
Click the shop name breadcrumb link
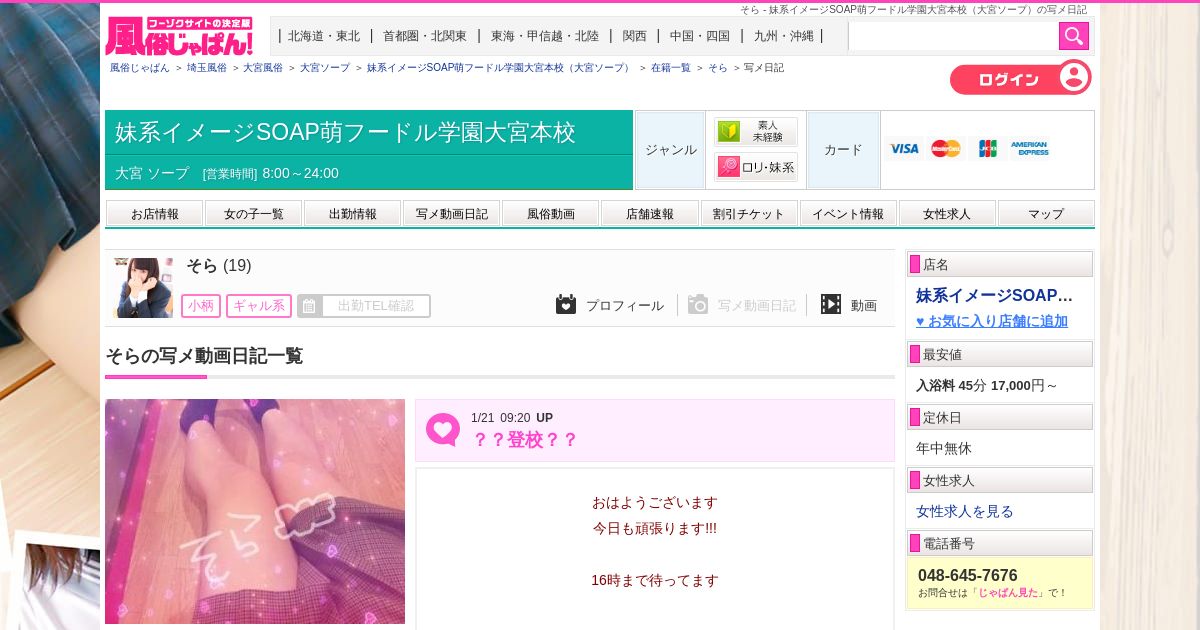499,68
